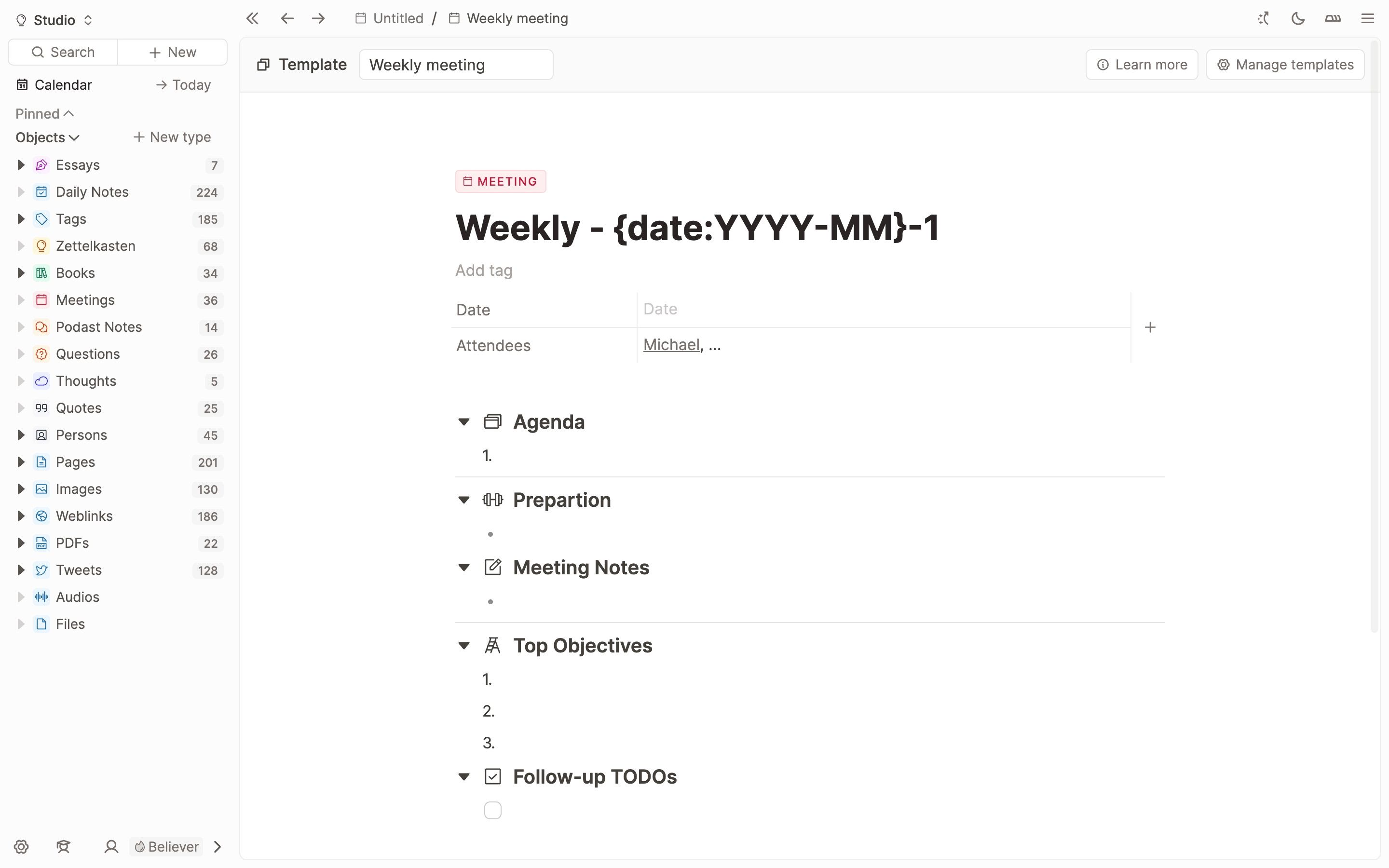Click the Manage templates button
The image size is (1389, 868).
(1284, 64)
